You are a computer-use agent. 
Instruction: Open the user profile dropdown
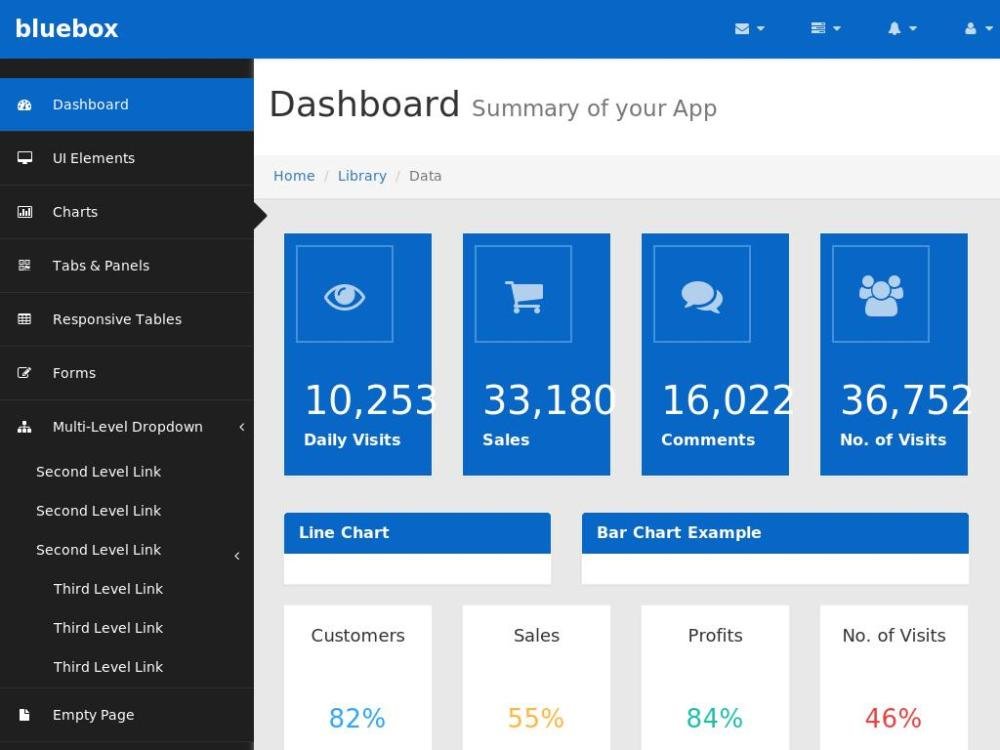[977, 29]
